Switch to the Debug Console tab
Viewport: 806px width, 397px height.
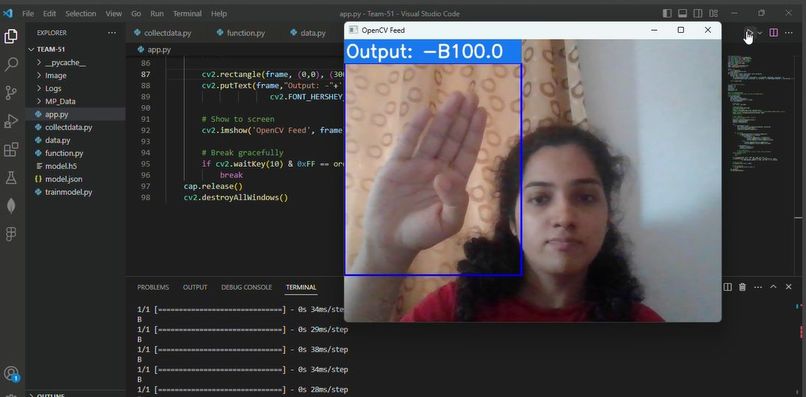(x=246, y=287)
